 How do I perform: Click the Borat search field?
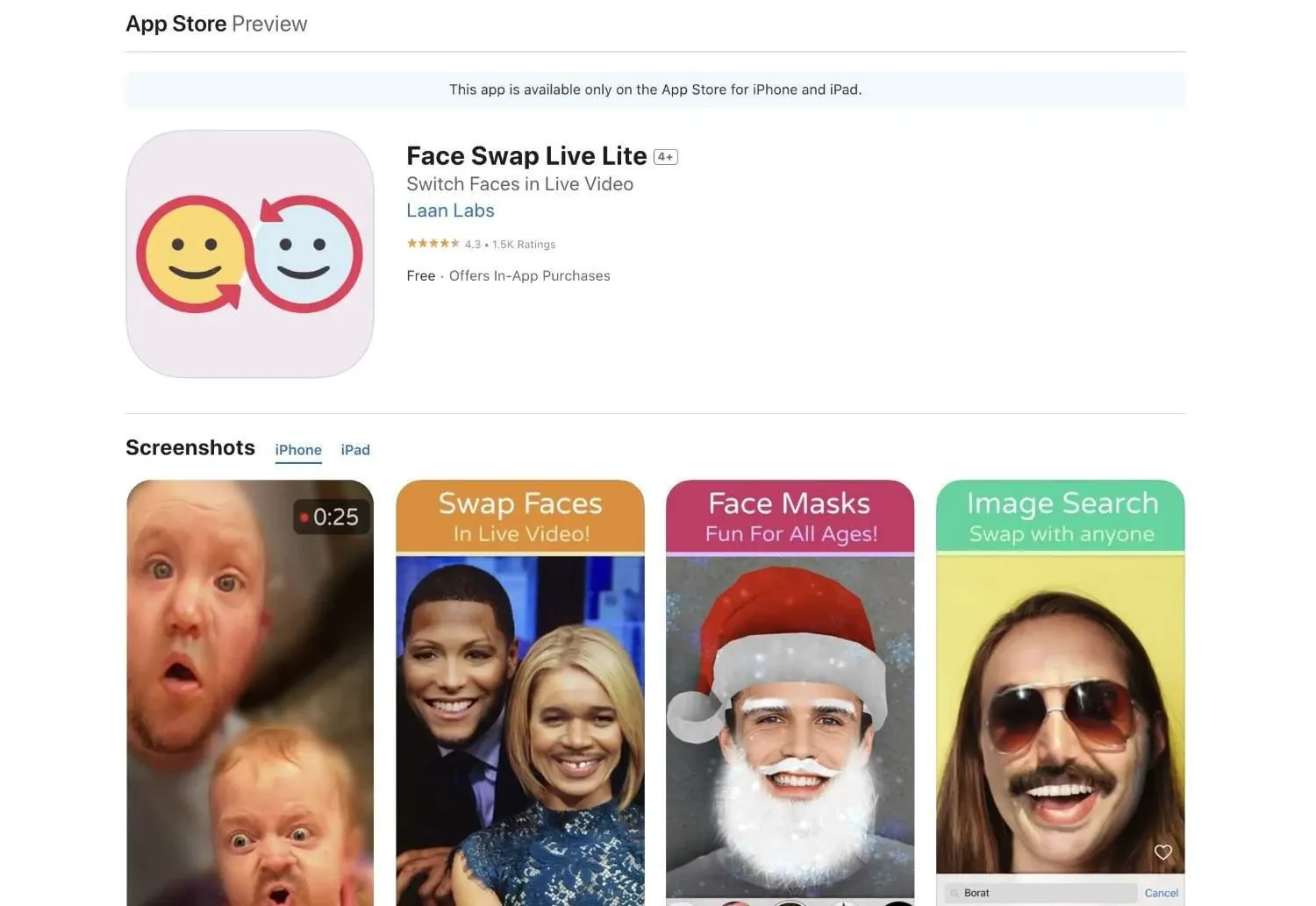click(1041, 893)
